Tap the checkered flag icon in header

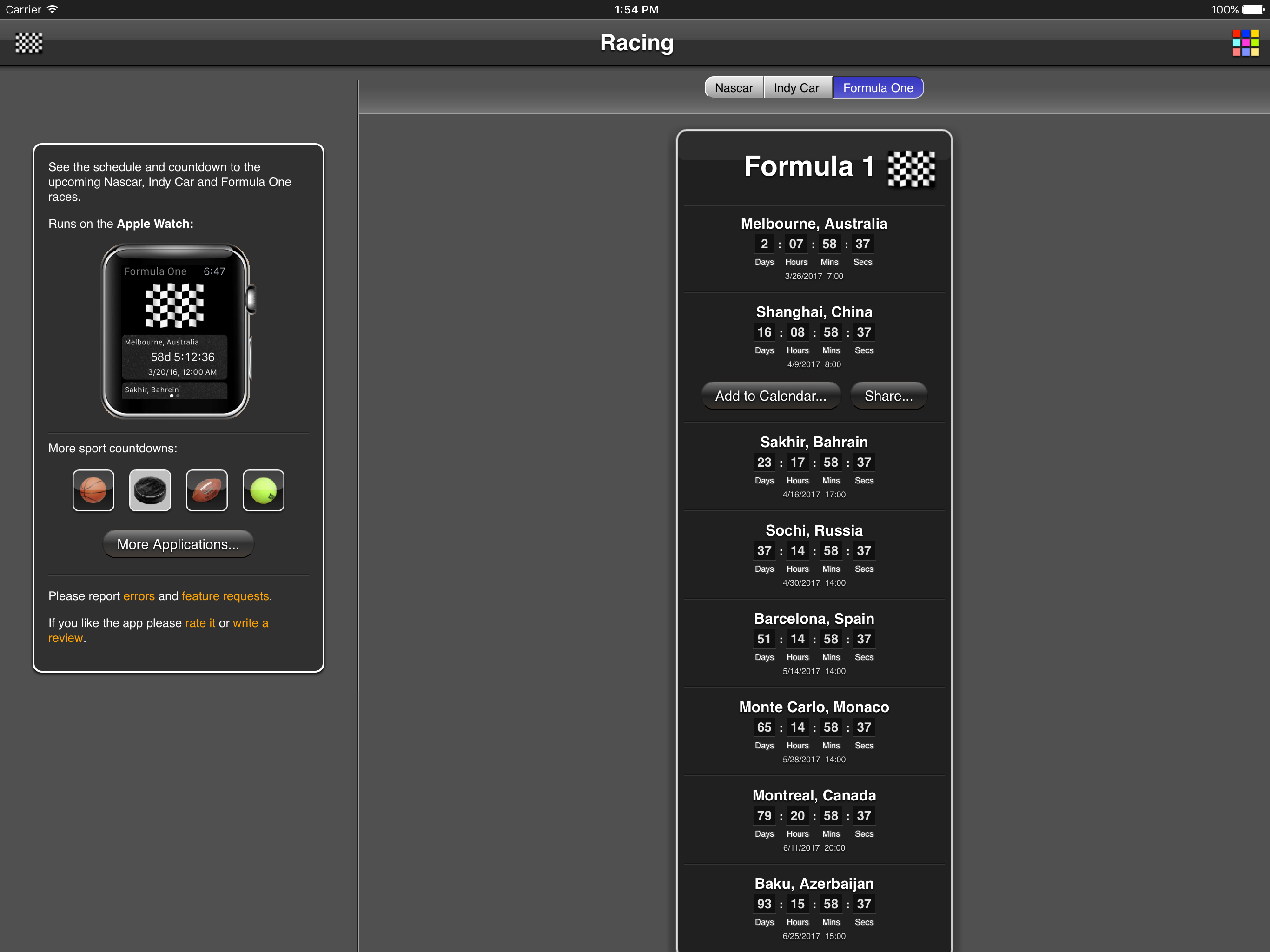coord(29,43)
